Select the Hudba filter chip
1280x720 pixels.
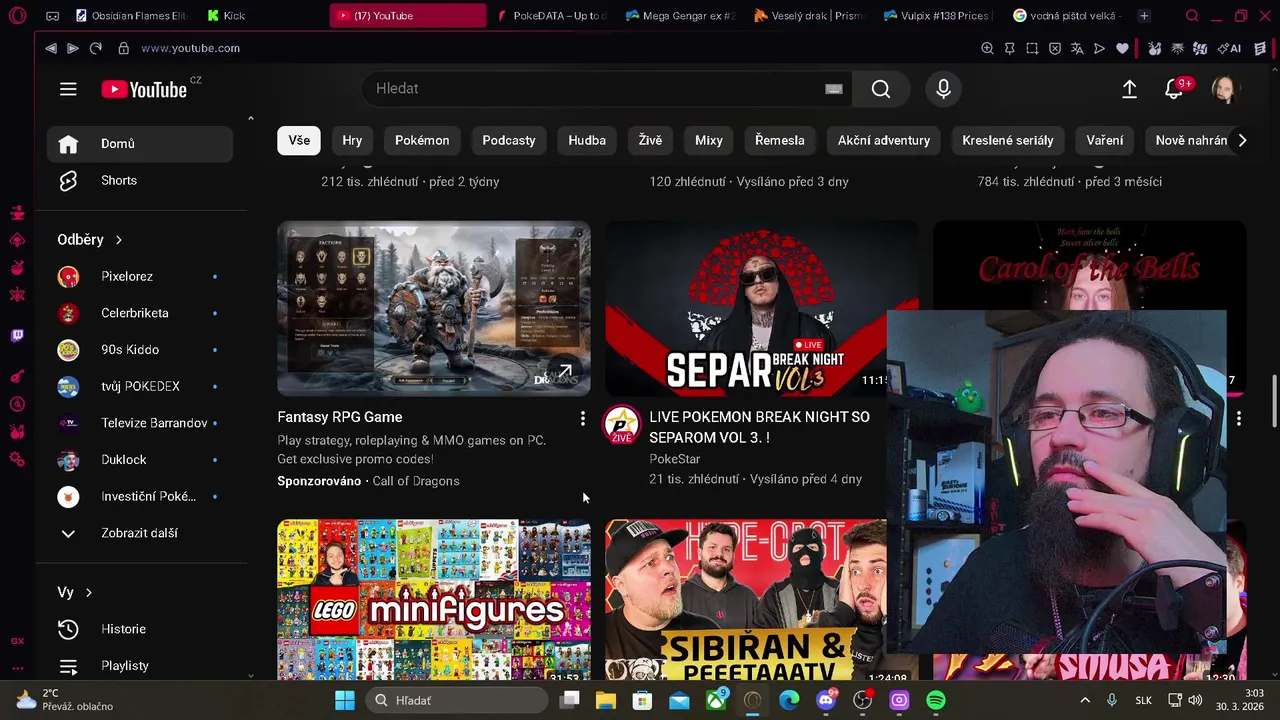587,141
